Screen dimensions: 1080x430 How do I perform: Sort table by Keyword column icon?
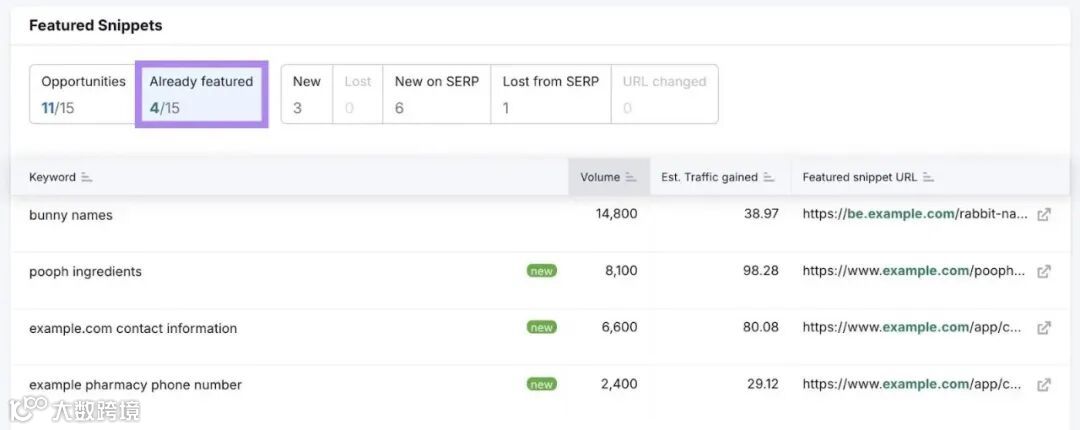tap(87, 178)
